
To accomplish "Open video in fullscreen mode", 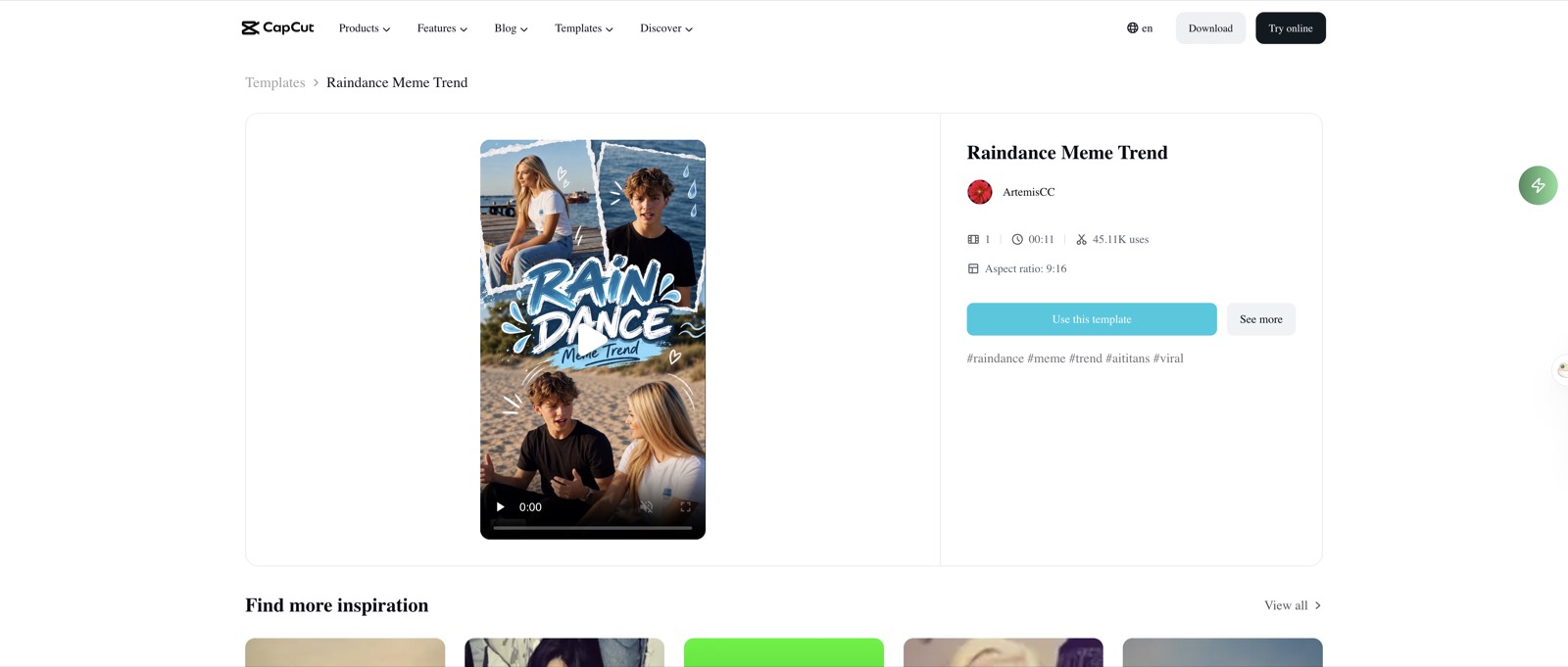I will (x=686, y=506).
